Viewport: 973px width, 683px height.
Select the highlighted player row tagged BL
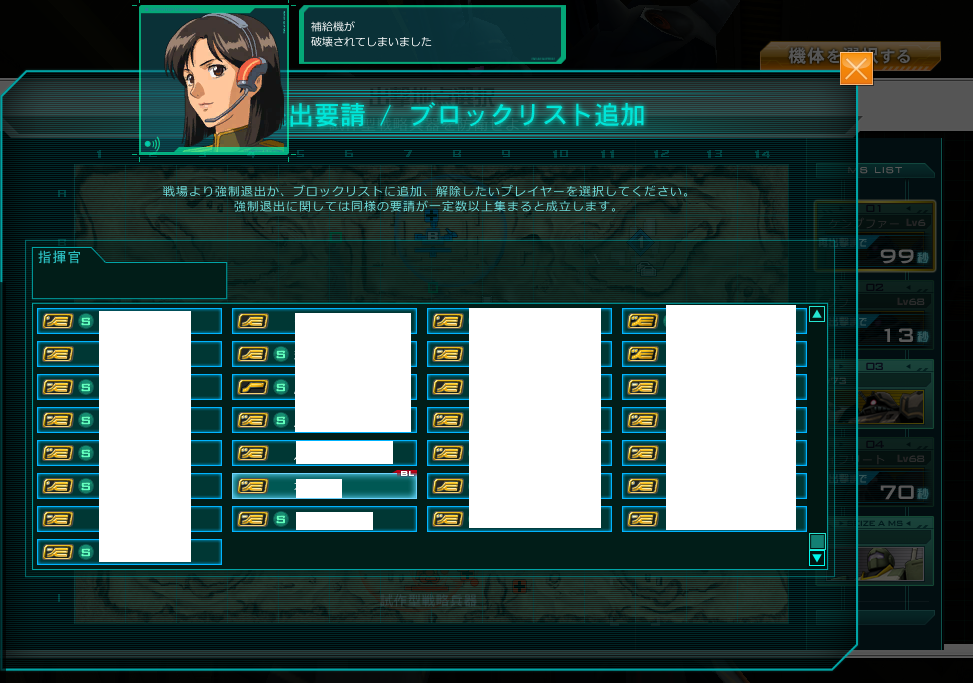(x=324, y=486)
